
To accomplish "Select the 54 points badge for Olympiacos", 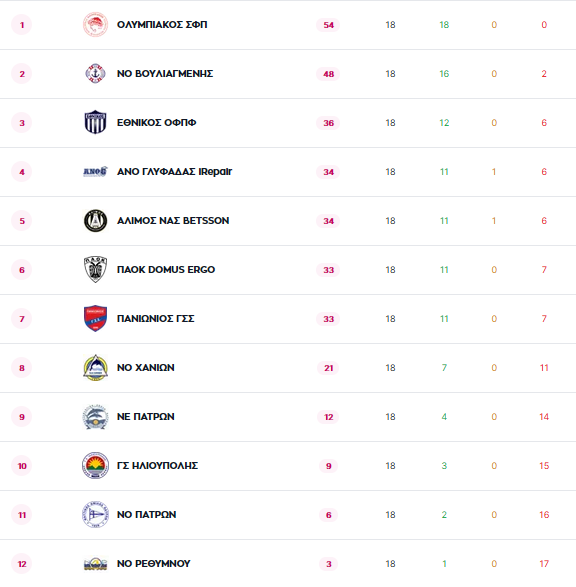I will 328,25.
